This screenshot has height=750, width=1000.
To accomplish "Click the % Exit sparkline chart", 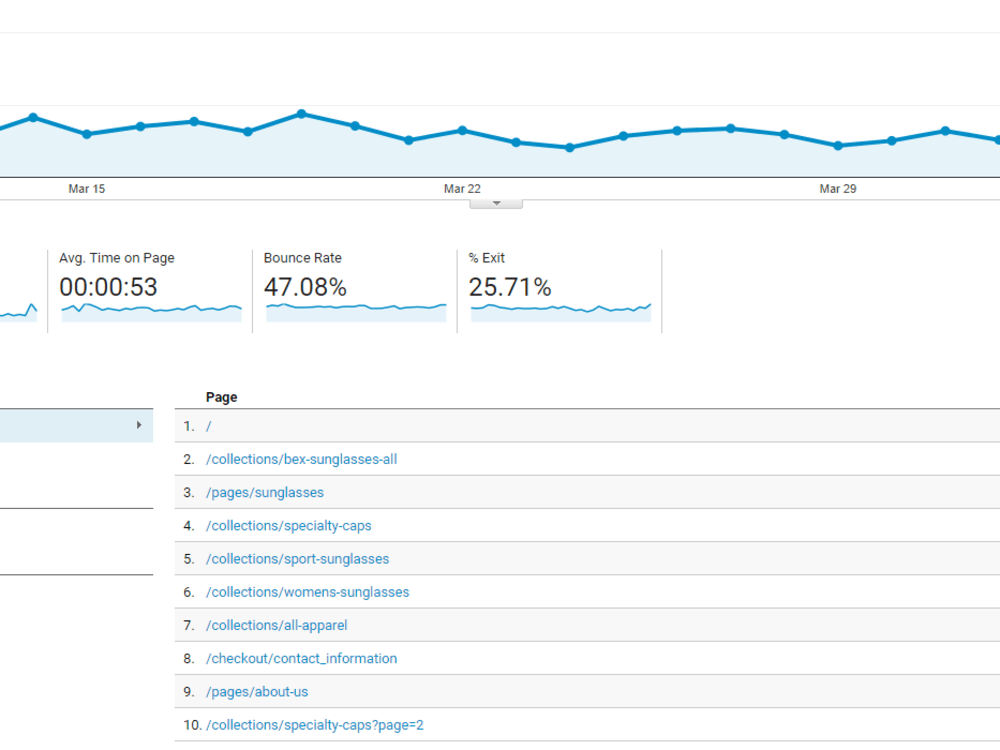I will pos(561,312).
